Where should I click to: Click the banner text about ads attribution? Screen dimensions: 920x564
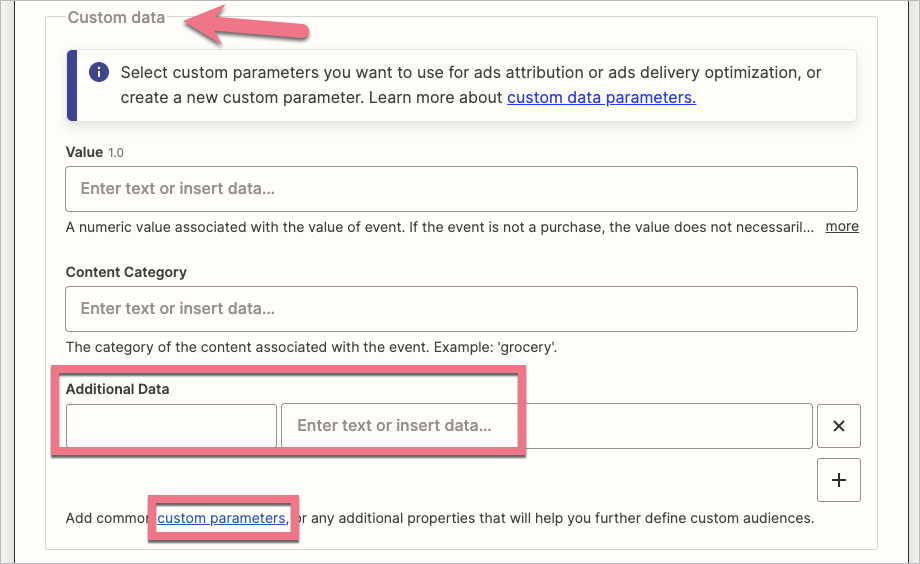click(x=470, y=73)
